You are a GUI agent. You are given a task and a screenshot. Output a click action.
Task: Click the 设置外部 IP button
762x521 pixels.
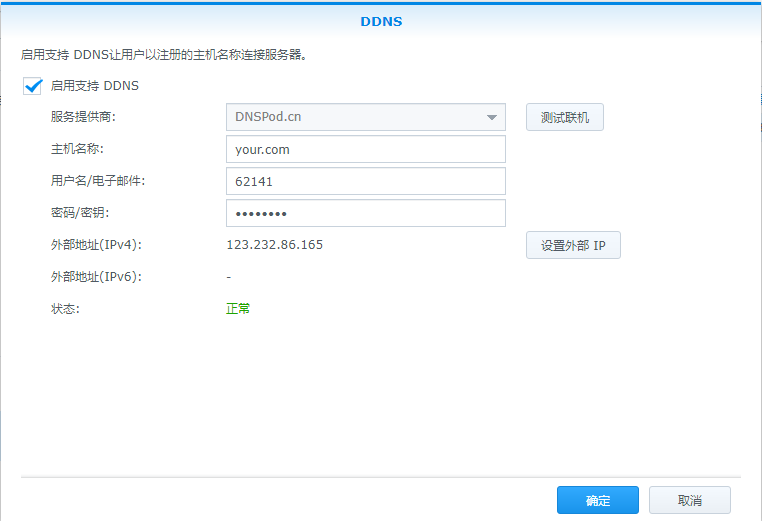pos(573,246)
